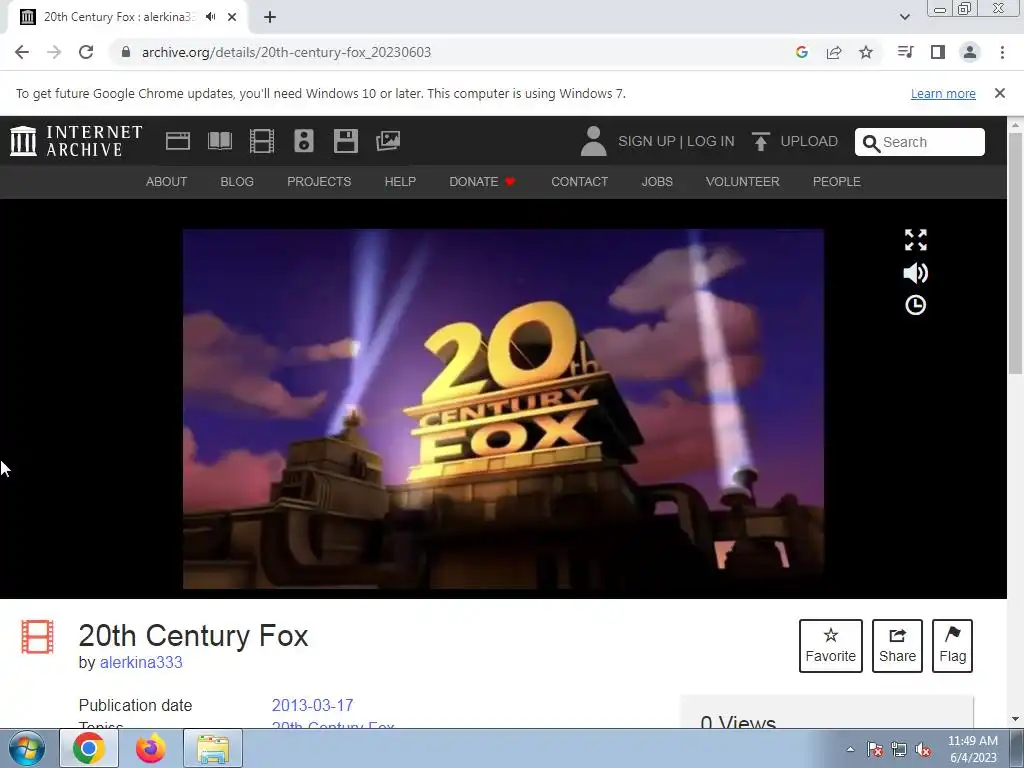The width and height of the screenshot is (1024, 768).
Task: Launch Firefox from the taskbar
Action: point(151,748)
